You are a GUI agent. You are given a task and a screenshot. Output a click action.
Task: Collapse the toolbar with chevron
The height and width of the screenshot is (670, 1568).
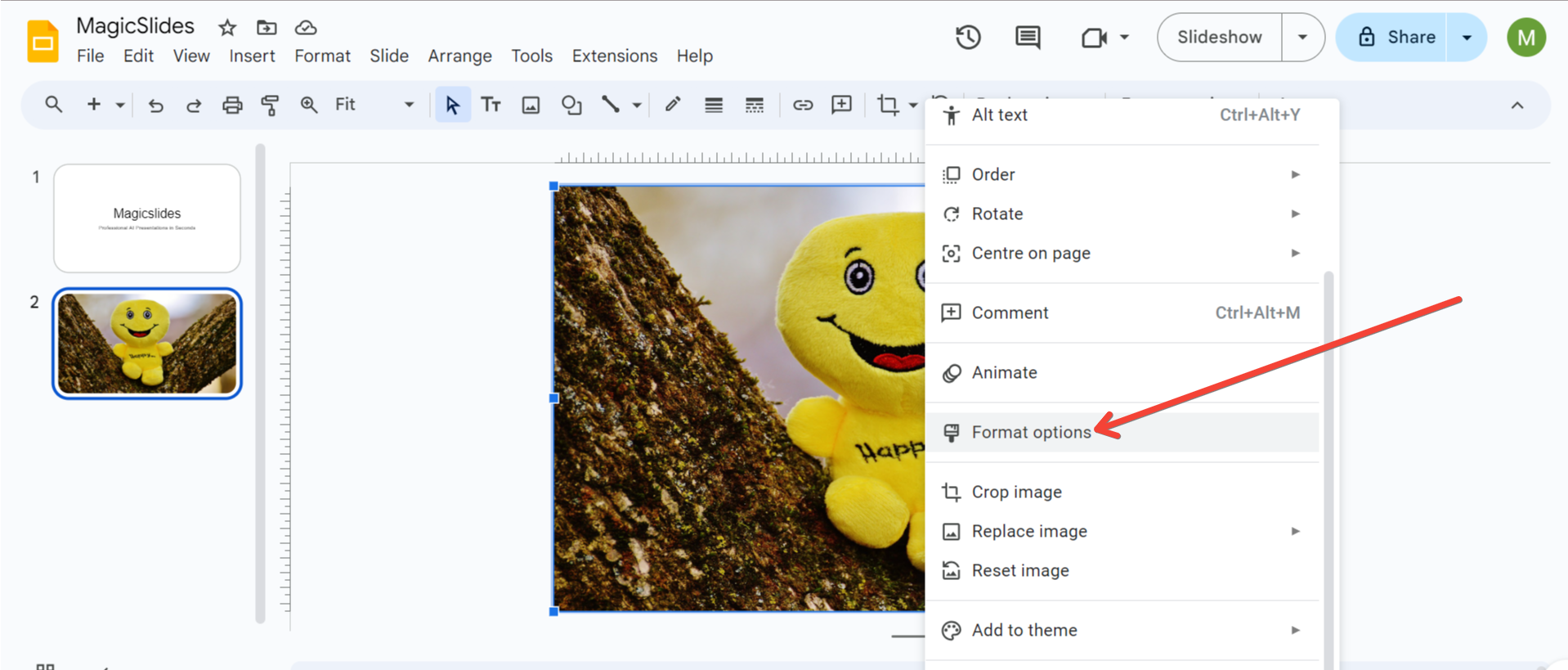point(1517,105)
